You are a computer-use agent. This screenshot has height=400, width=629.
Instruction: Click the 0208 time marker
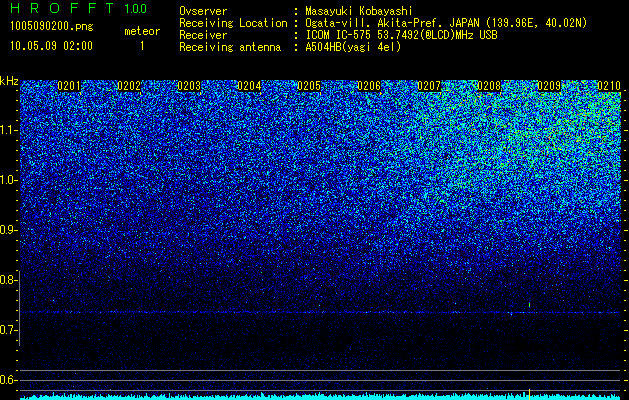(x=489, y=86)
